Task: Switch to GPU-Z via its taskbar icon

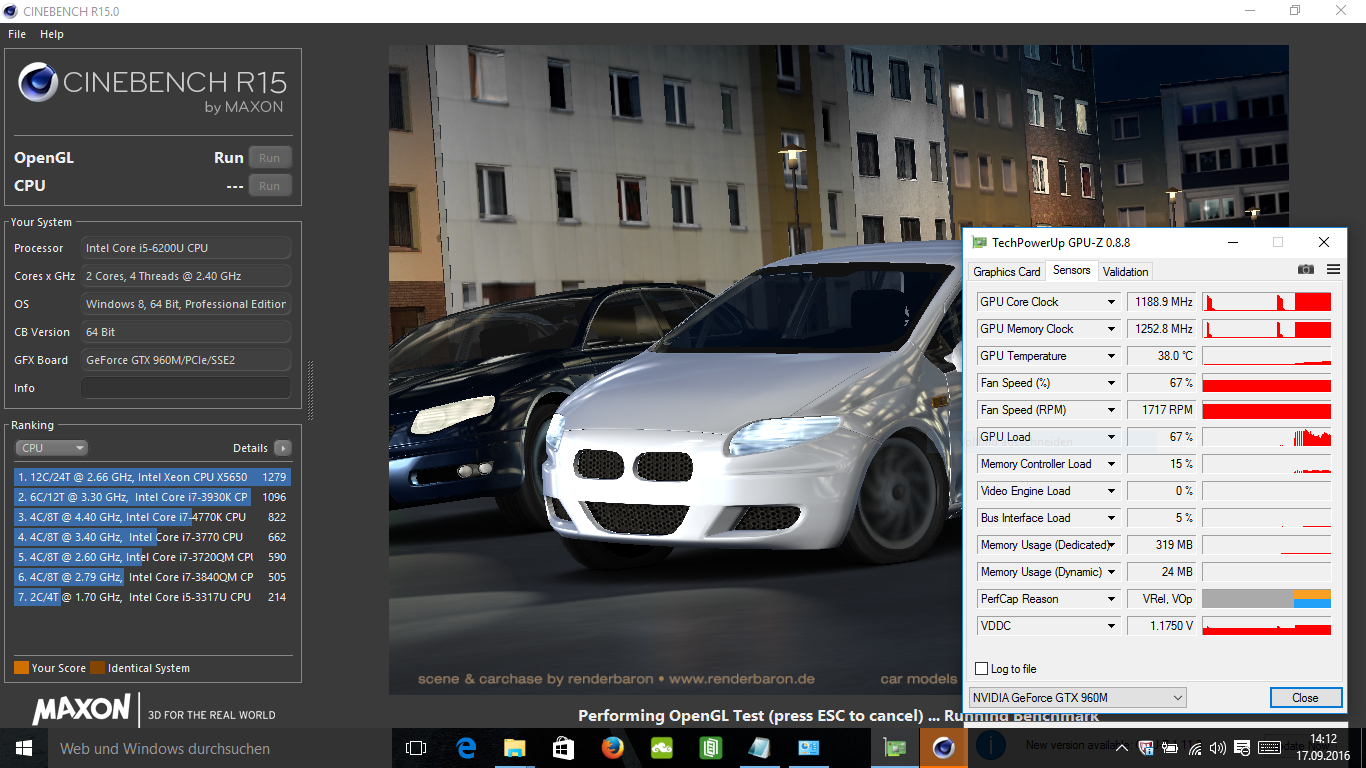Action: (x=893, y=748)
